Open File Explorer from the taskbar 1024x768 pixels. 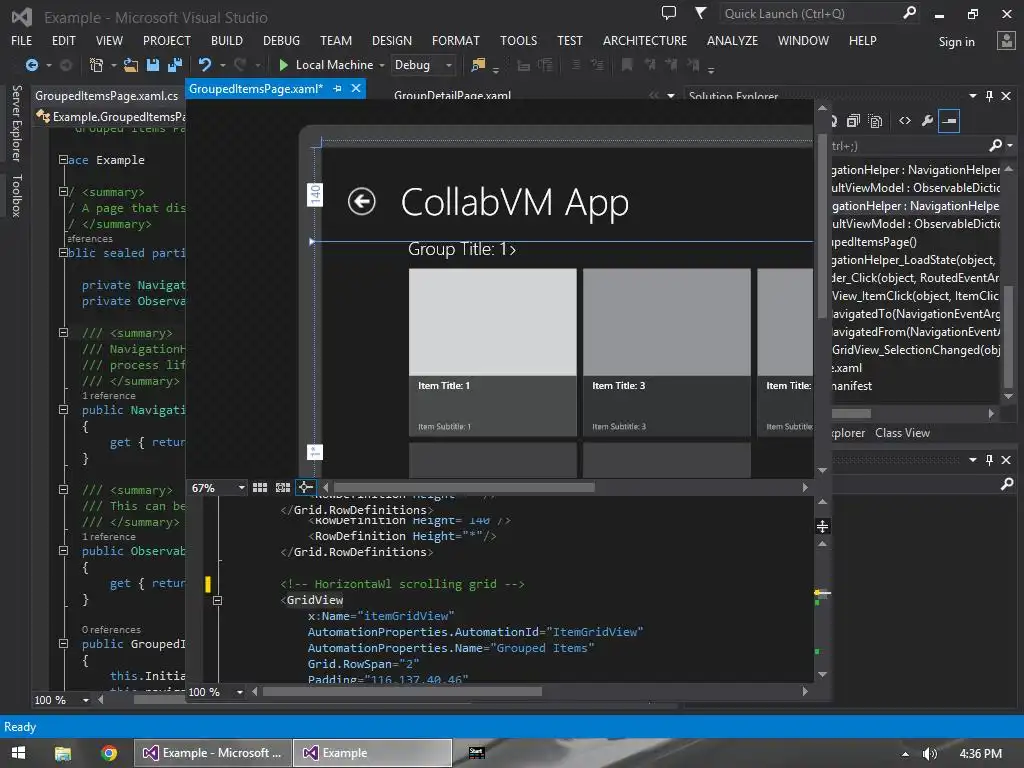coord(63,753)
